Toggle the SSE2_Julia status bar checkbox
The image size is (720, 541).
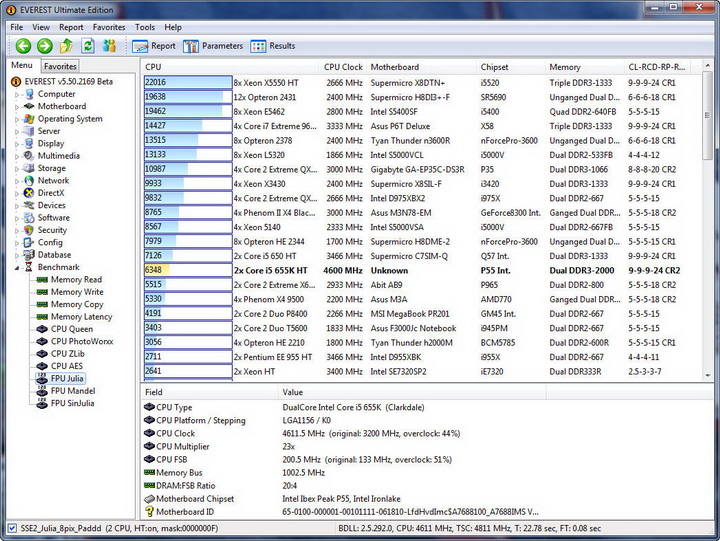coord(12,528)
